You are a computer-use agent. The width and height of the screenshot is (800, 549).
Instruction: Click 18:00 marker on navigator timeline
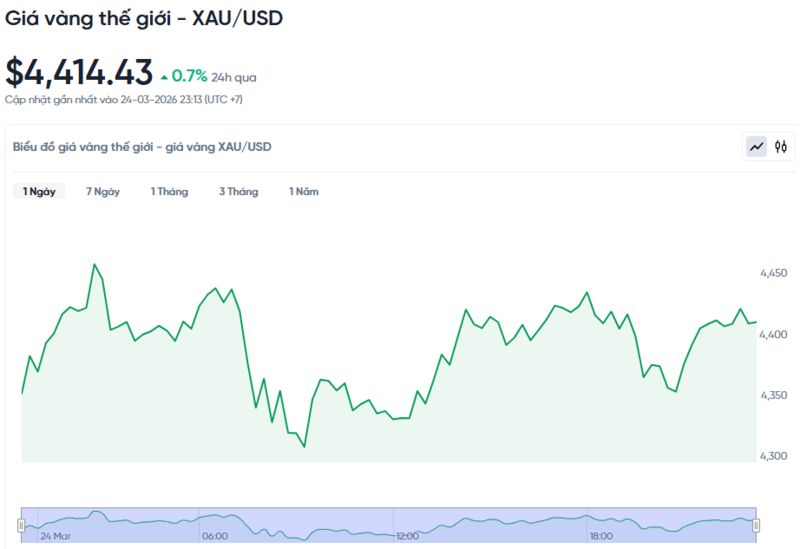pos(601,536)
